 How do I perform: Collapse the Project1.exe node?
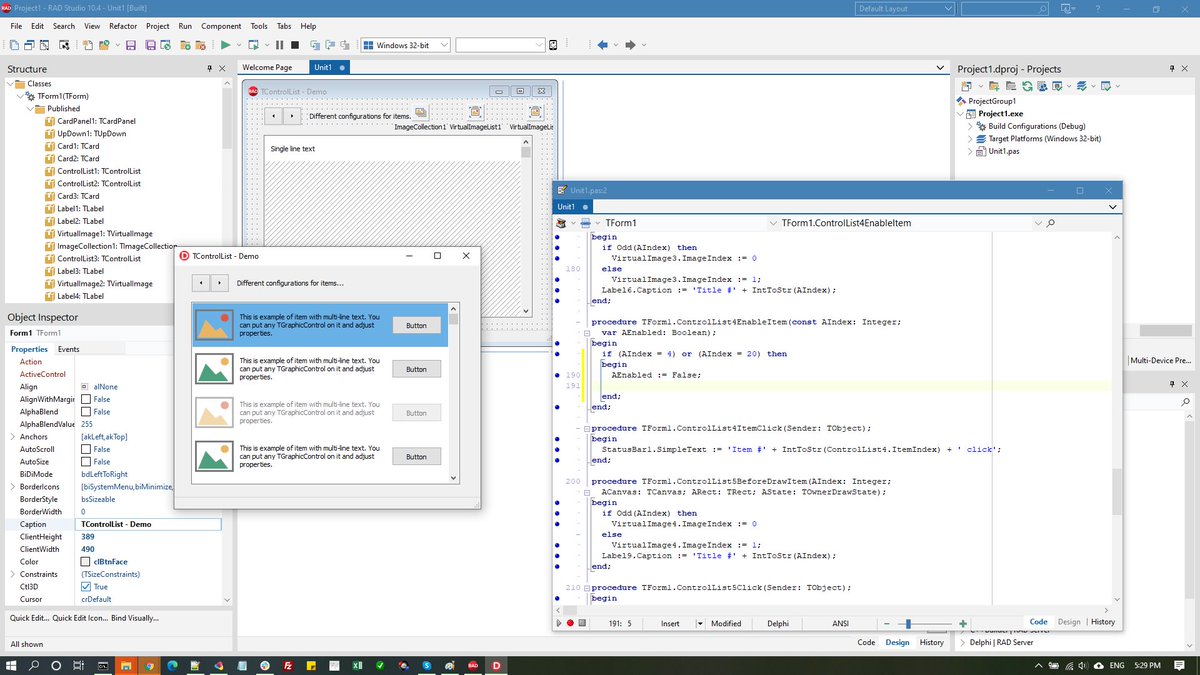coord(961,113)
